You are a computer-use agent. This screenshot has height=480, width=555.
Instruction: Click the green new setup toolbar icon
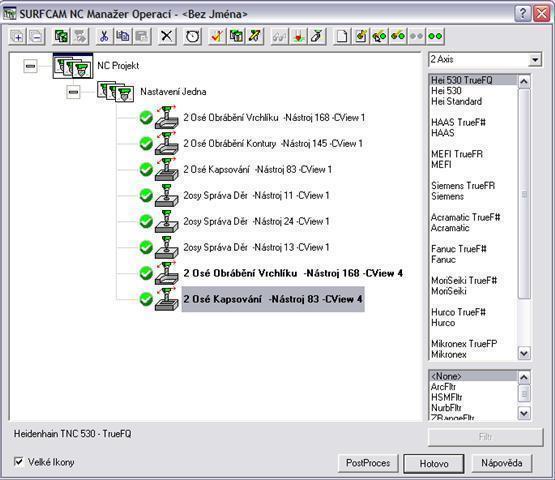pyautogui.click(x=61, y=36)
